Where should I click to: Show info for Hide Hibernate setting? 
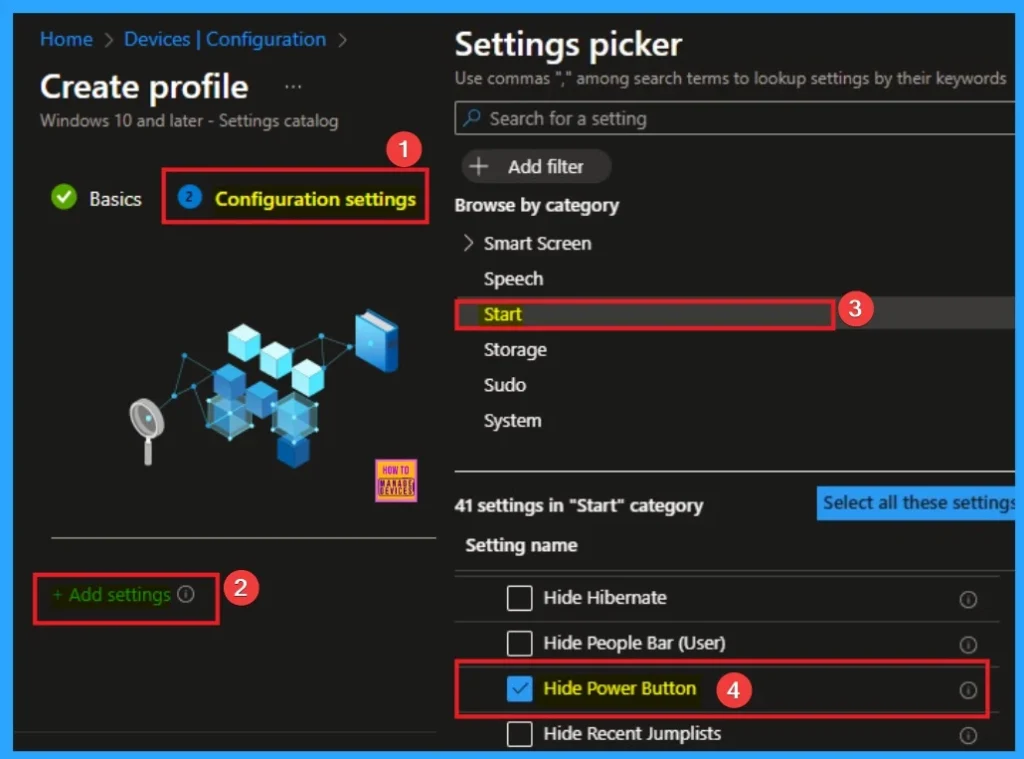click(968, 599)
